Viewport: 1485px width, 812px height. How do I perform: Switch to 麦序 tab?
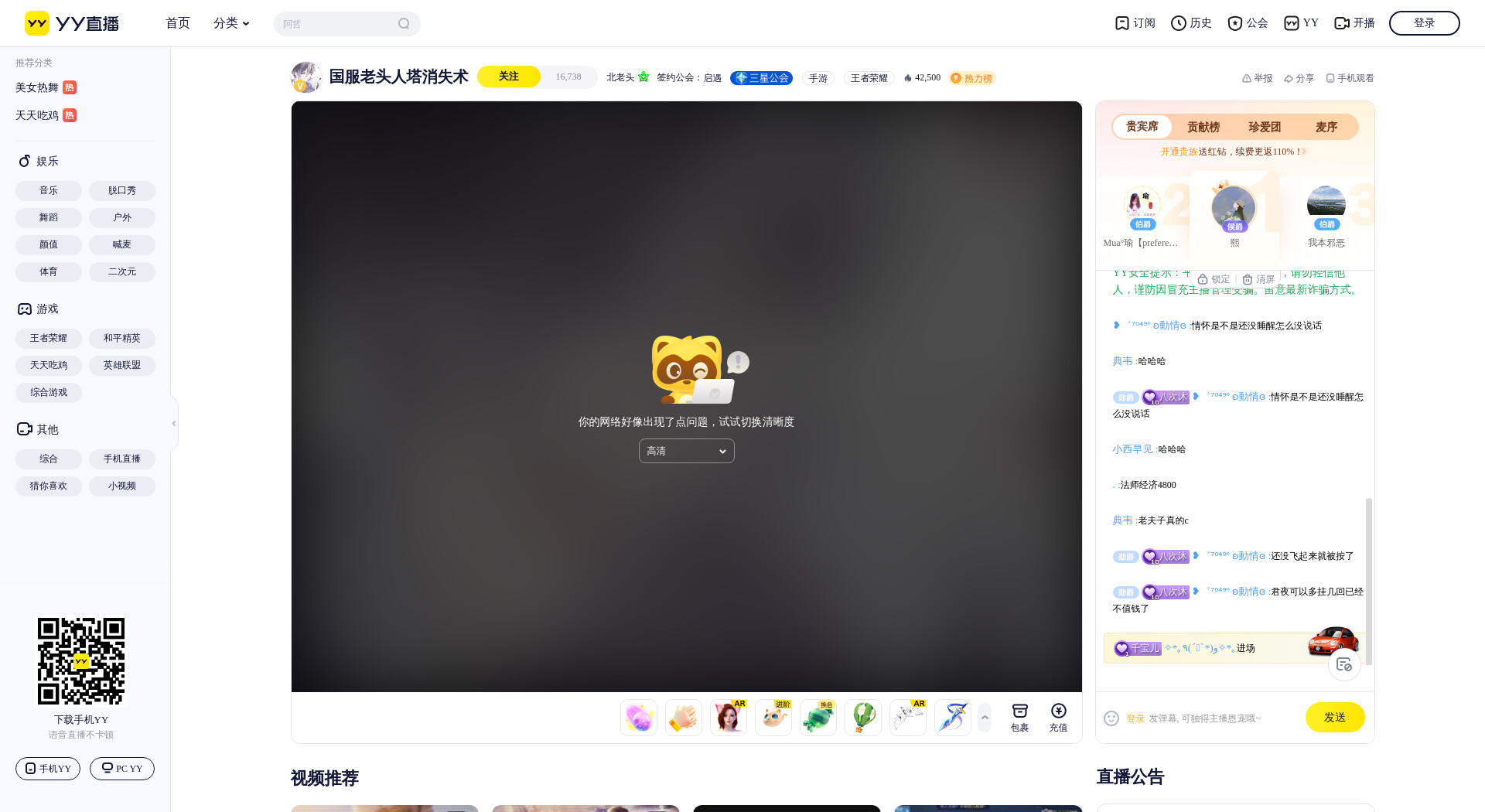(x=1326, y=127)
